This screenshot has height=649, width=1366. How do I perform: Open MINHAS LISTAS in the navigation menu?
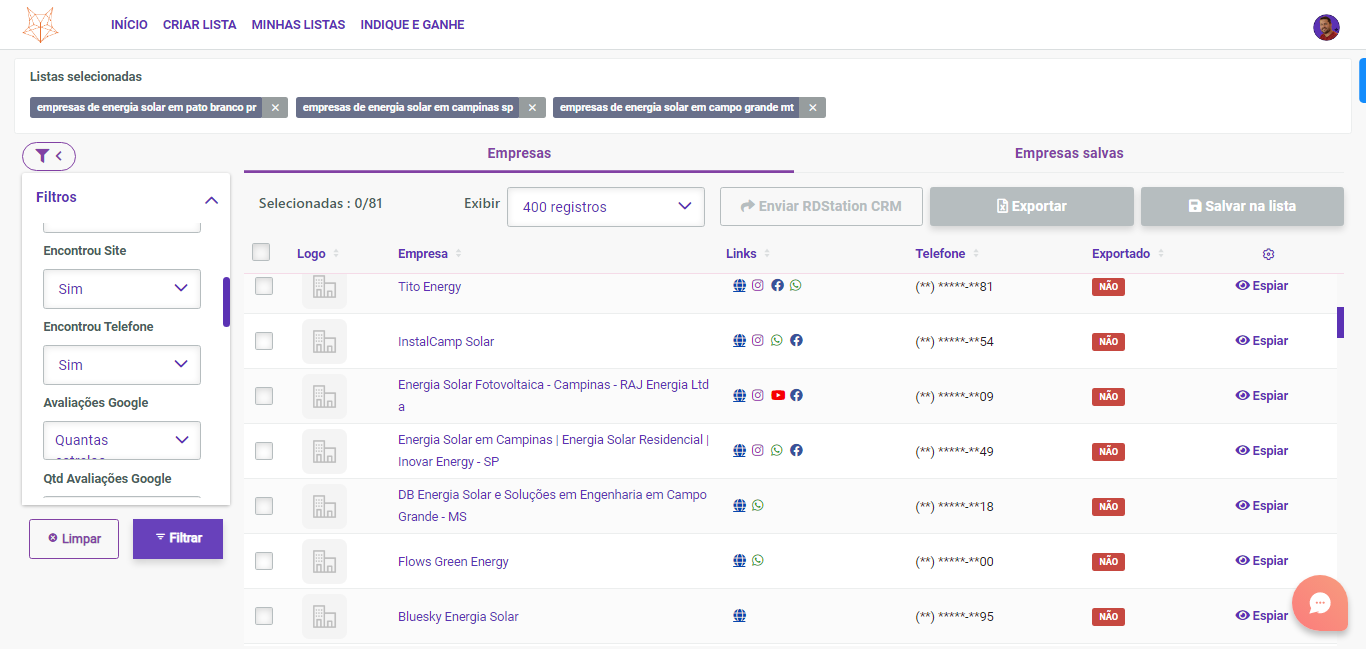(x=298, y=24)
